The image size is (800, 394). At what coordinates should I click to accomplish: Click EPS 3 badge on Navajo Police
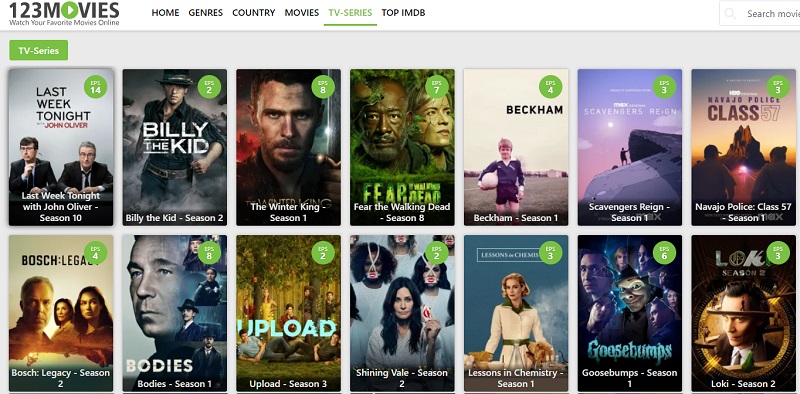778,87
